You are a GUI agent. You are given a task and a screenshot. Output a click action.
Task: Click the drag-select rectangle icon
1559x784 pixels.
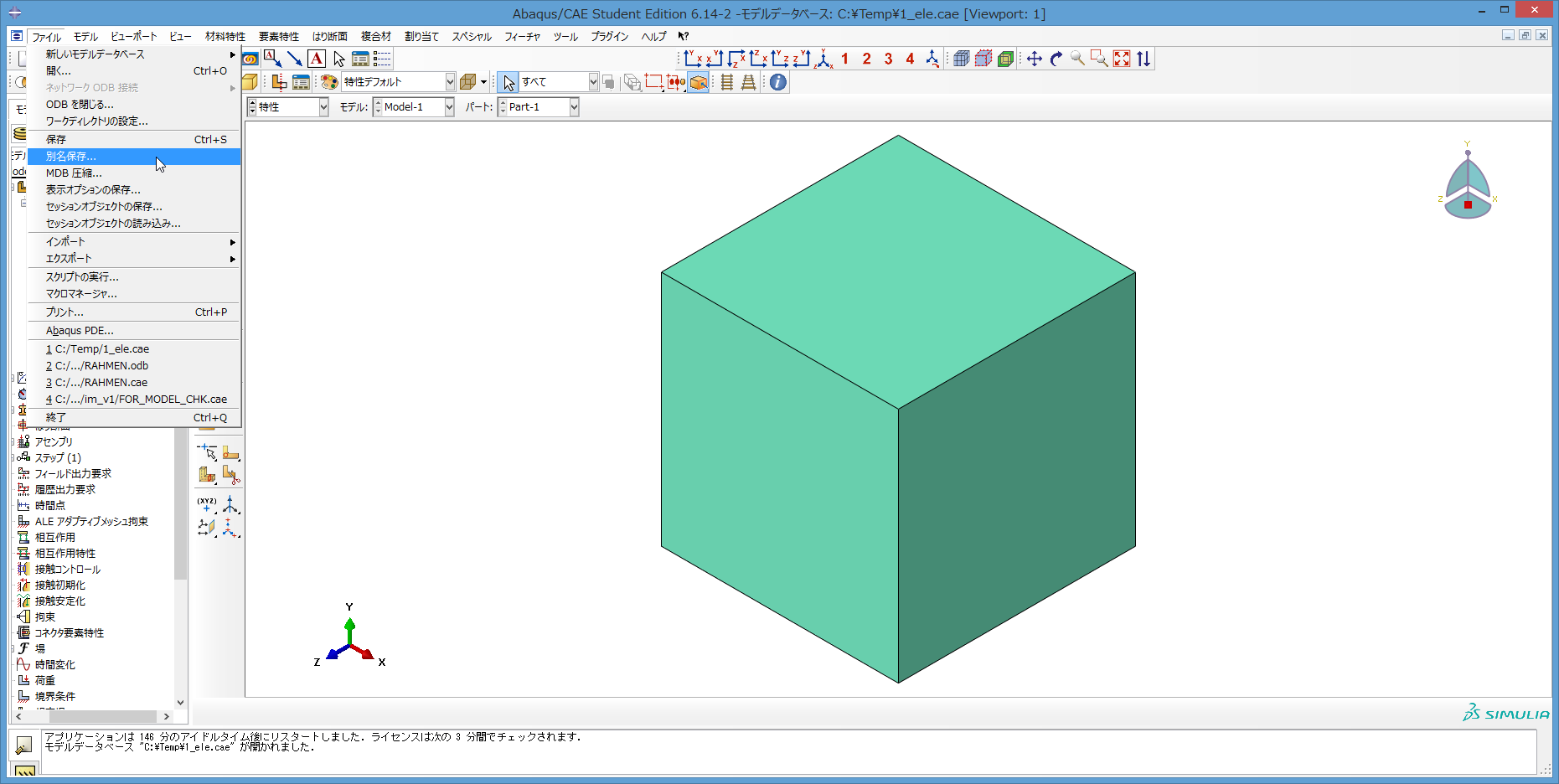click(x=654, y=82)
